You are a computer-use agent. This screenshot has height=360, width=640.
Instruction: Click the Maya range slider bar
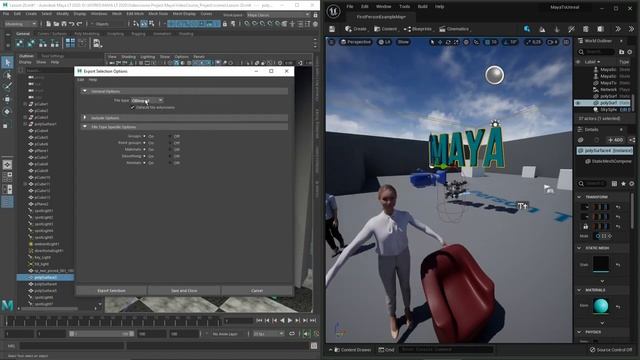102,333
